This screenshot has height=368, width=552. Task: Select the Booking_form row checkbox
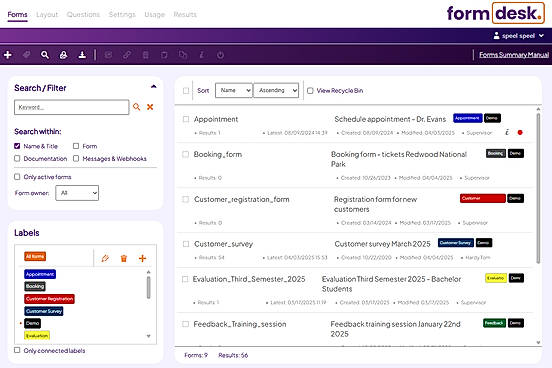[185, 154]
